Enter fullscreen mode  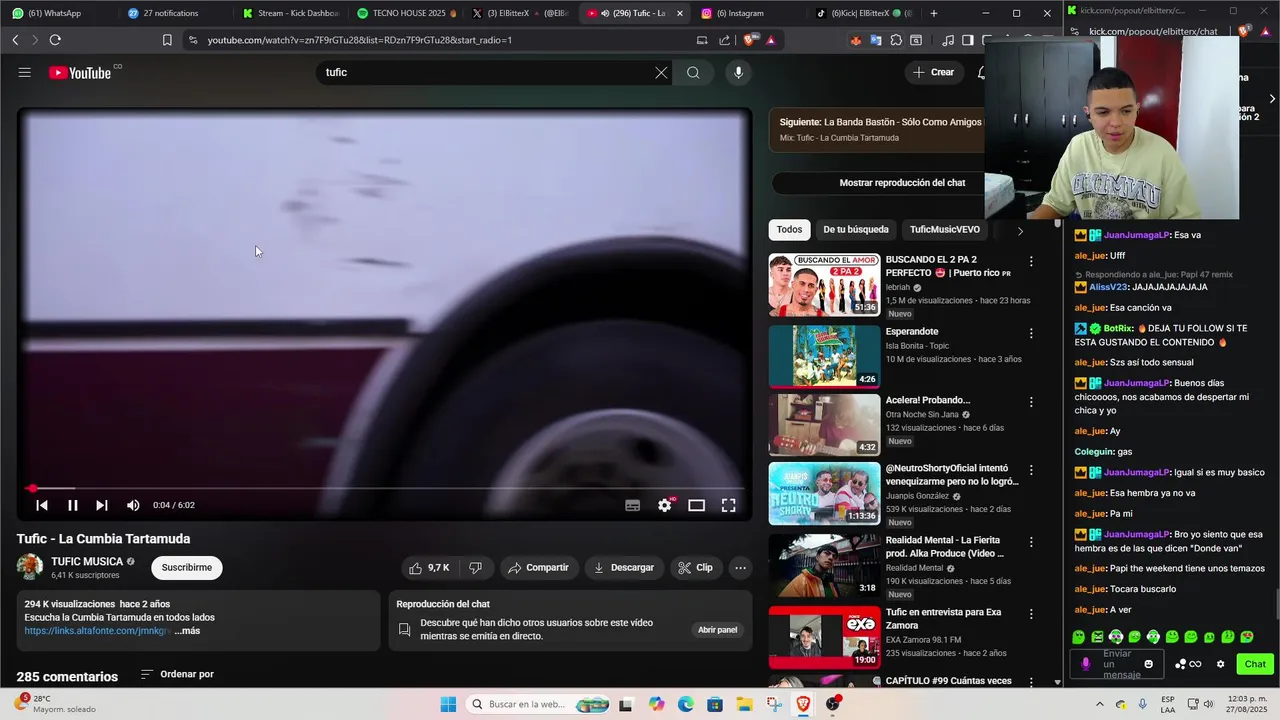728,505
